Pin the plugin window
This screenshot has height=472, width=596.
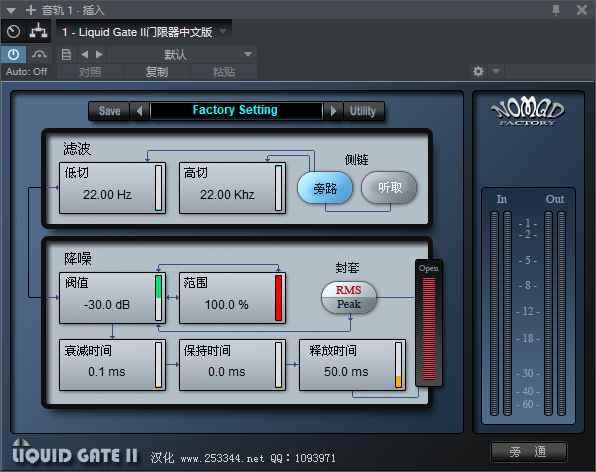click(556, 10)
